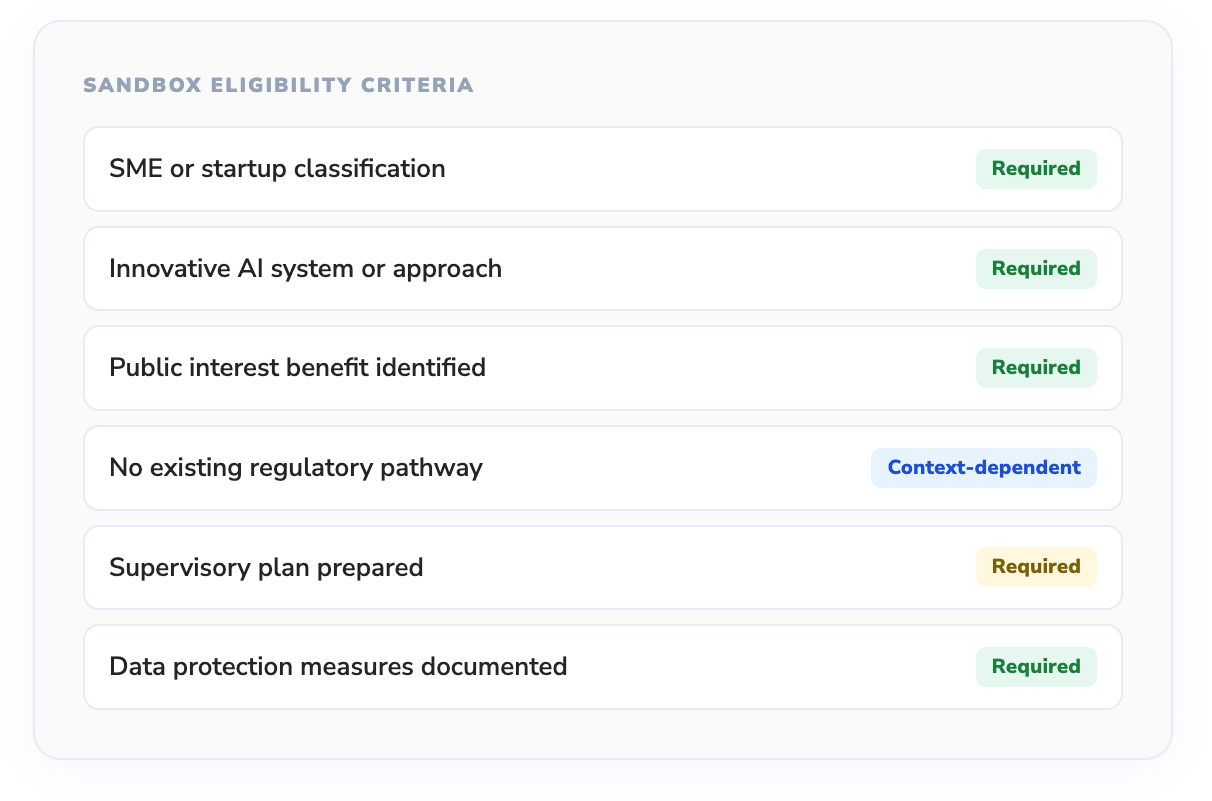This screenshot has height=801, width=1212.
Task: Click the 'No existing regulatory pathway' text
Action: click(296, 468)
